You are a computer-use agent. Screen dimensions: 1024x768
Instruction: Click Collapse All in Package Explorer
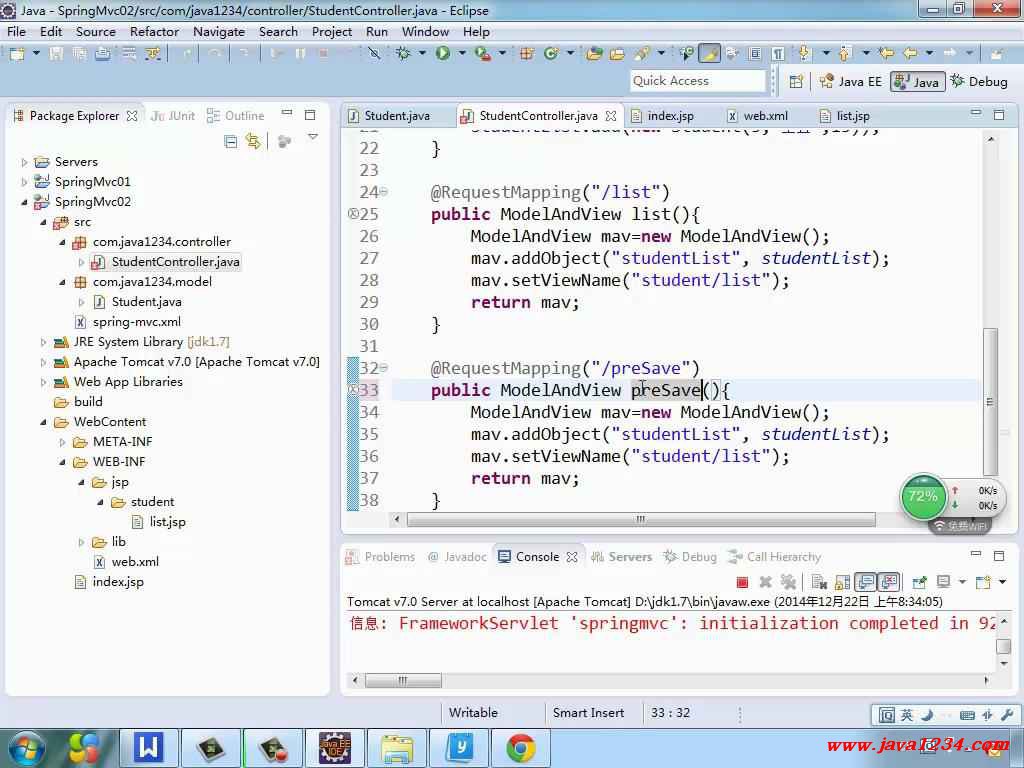click(231, 141)
